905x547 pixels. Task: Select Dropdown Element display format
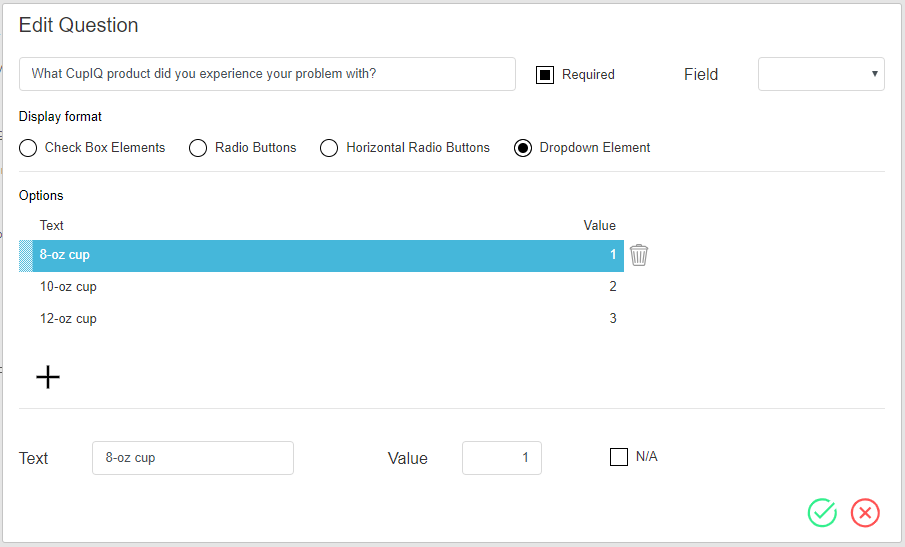click(523, 148)
